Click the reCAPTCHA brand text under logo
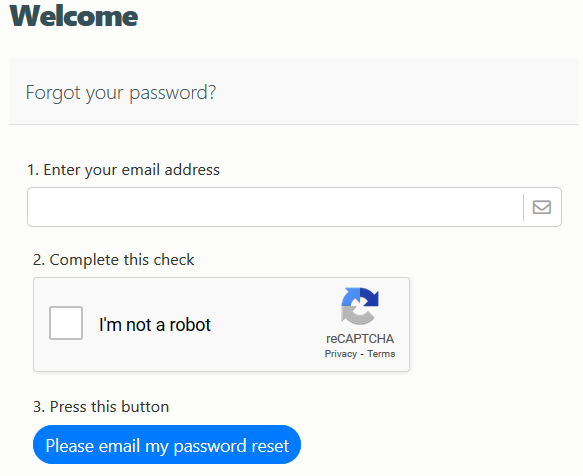 [360, 339]
